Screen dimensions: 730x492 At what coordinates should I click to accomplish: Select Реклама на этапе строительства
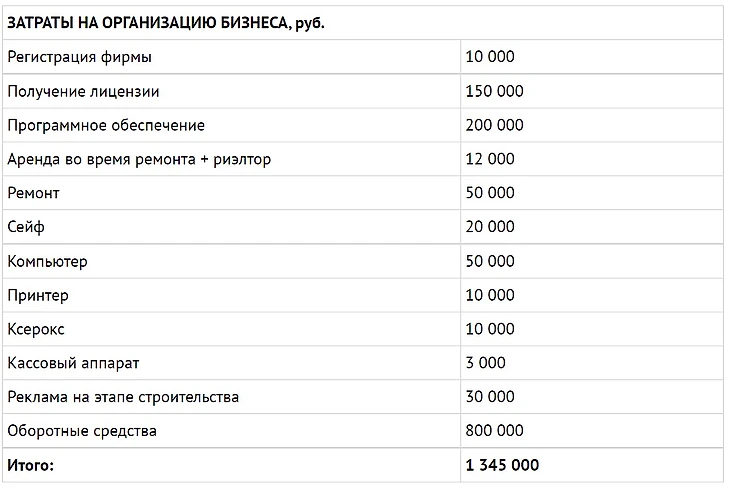[x=123, y=398]
